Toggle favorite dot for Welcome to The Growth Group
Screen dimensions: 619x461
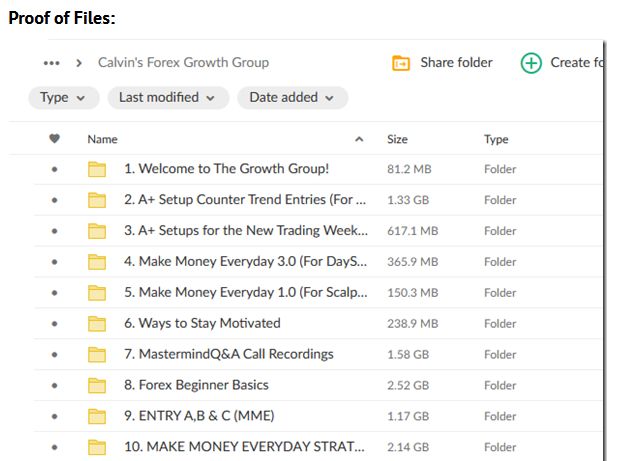[54, 169]
